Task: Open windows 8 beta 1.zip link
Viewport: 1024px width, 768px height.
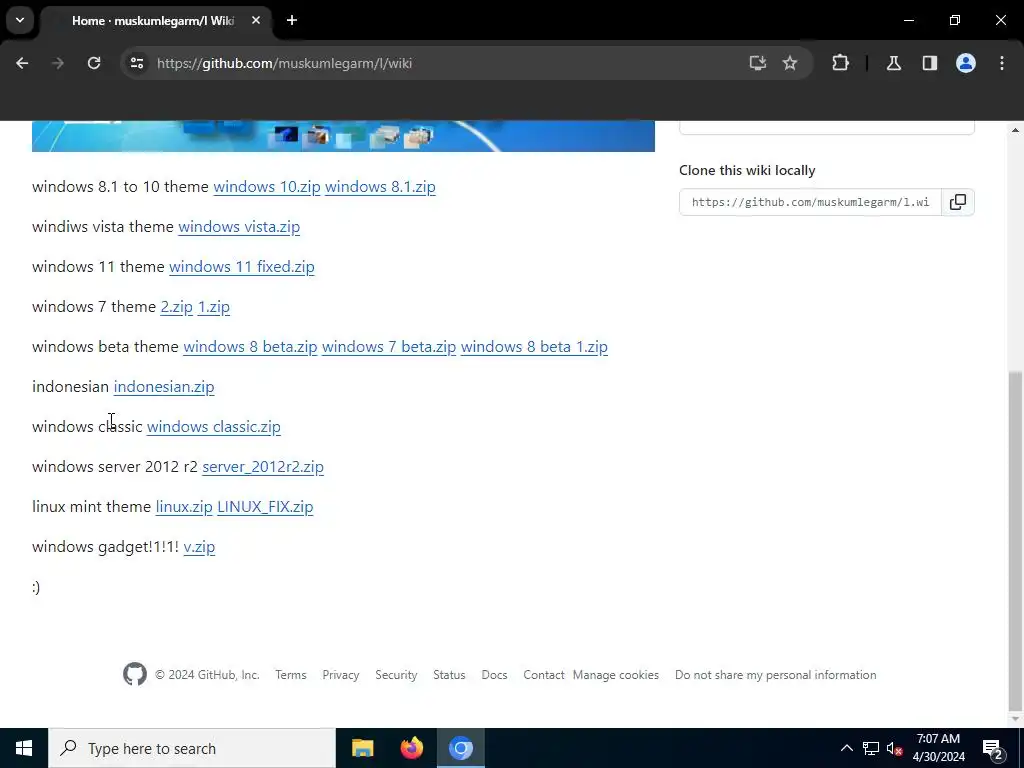Action: [x=534, y=347]
